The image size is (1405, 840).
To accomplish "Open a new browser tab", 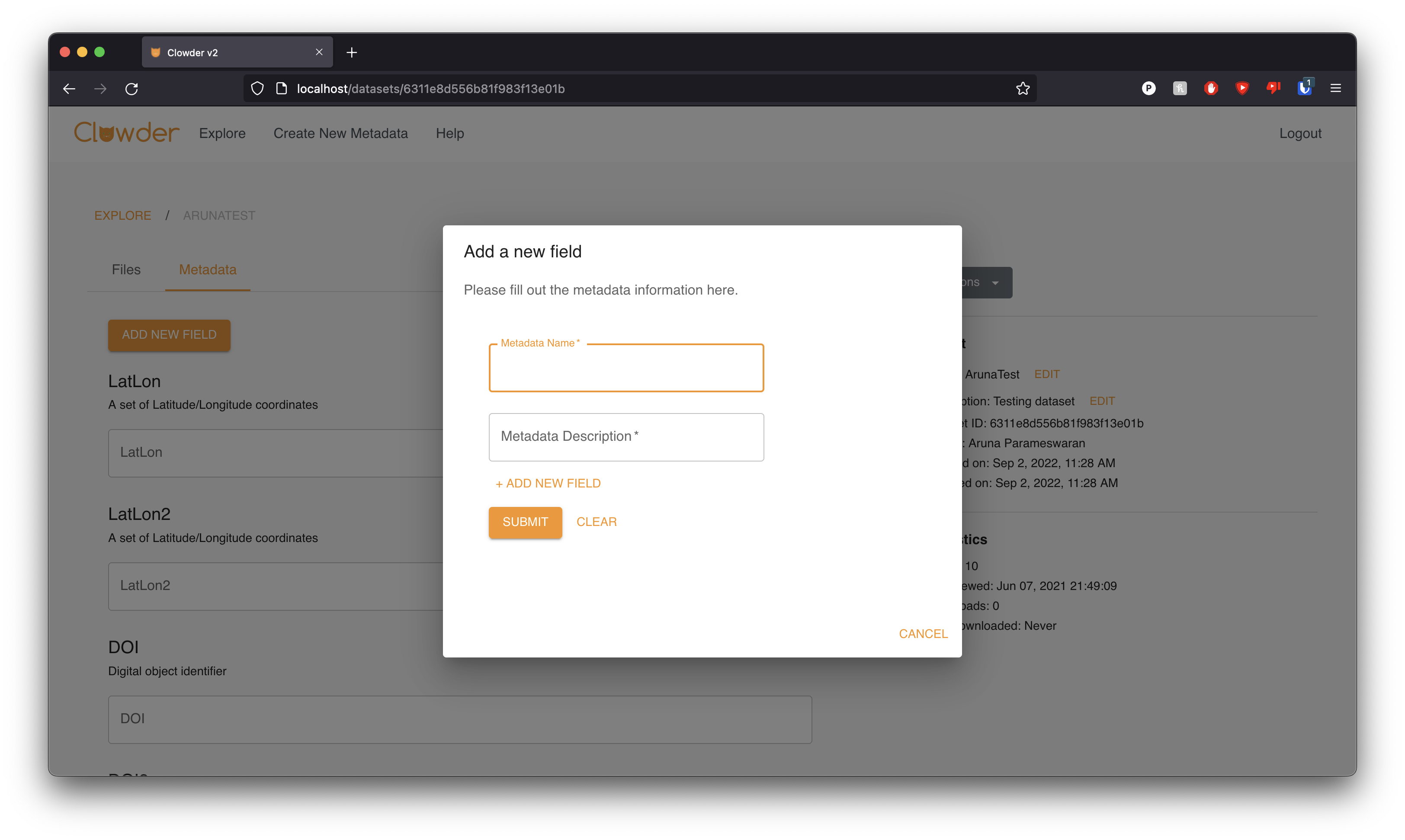I will pyautogui.click(x=352, y=53).
